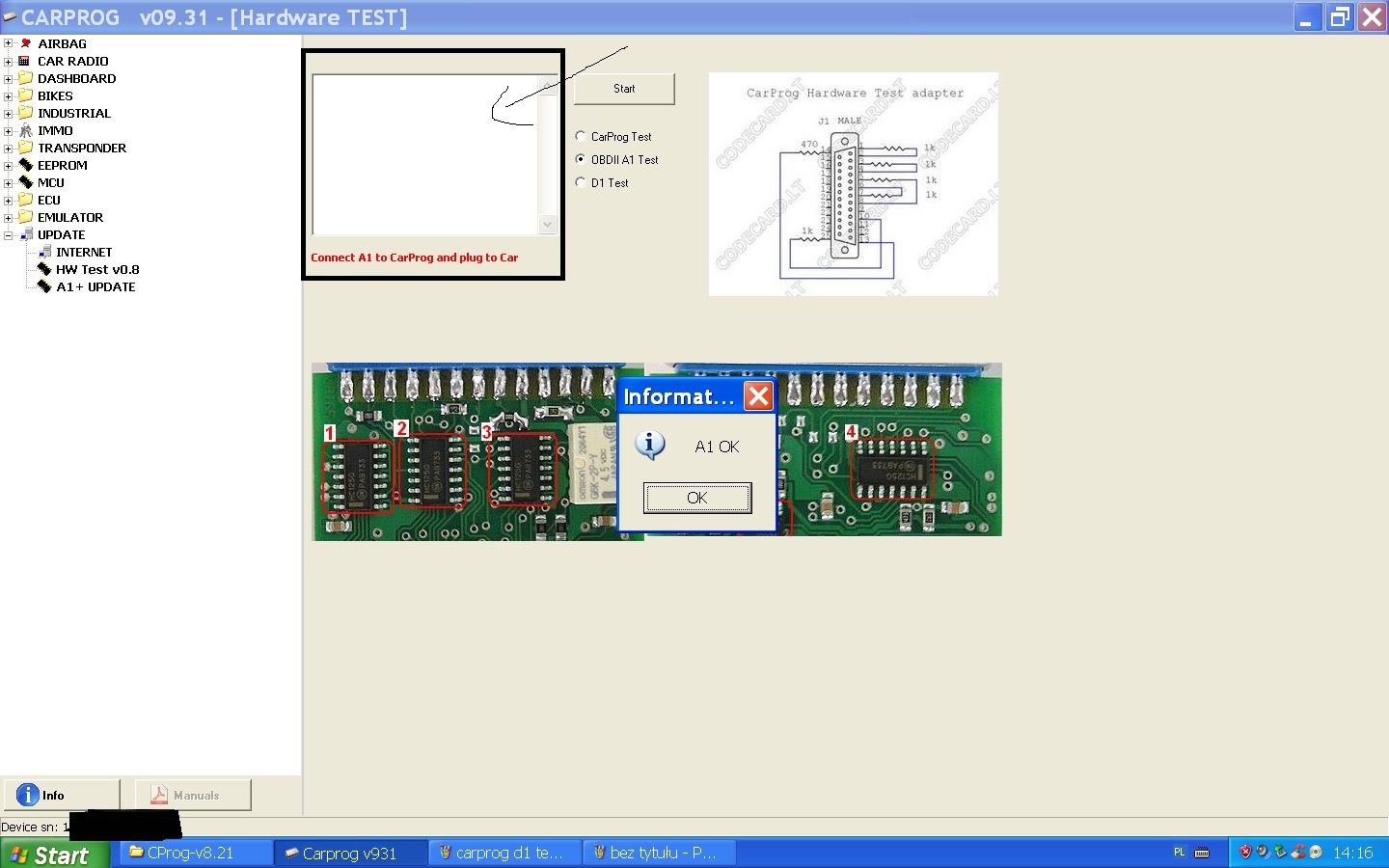Expand the AIRBAG tree node

click(x=8, y=43)
